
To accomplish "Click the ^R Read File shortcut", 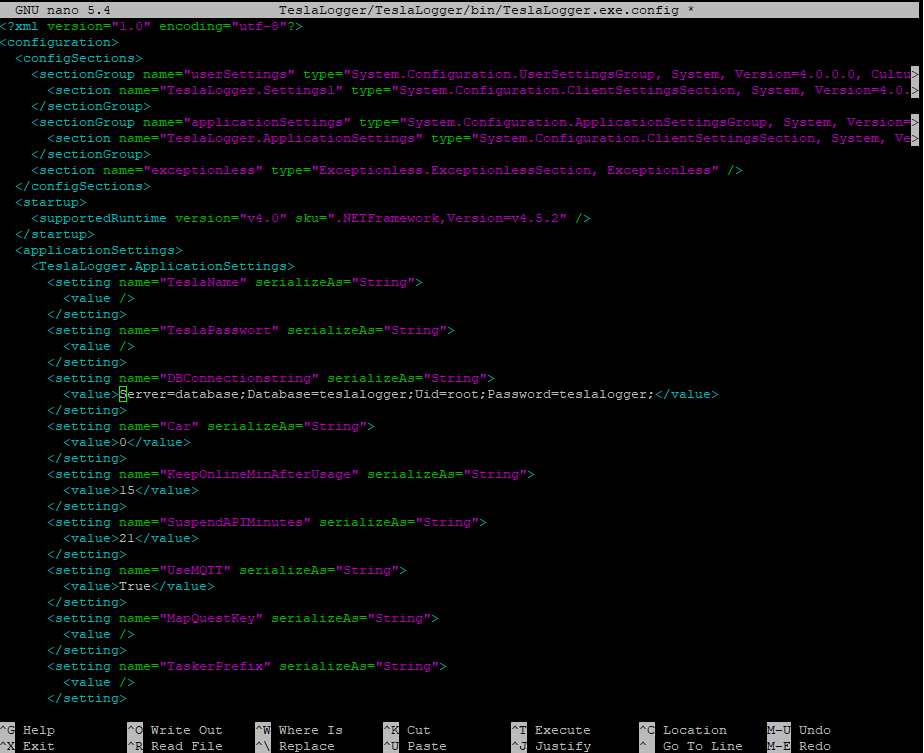I will coord(175,746).
